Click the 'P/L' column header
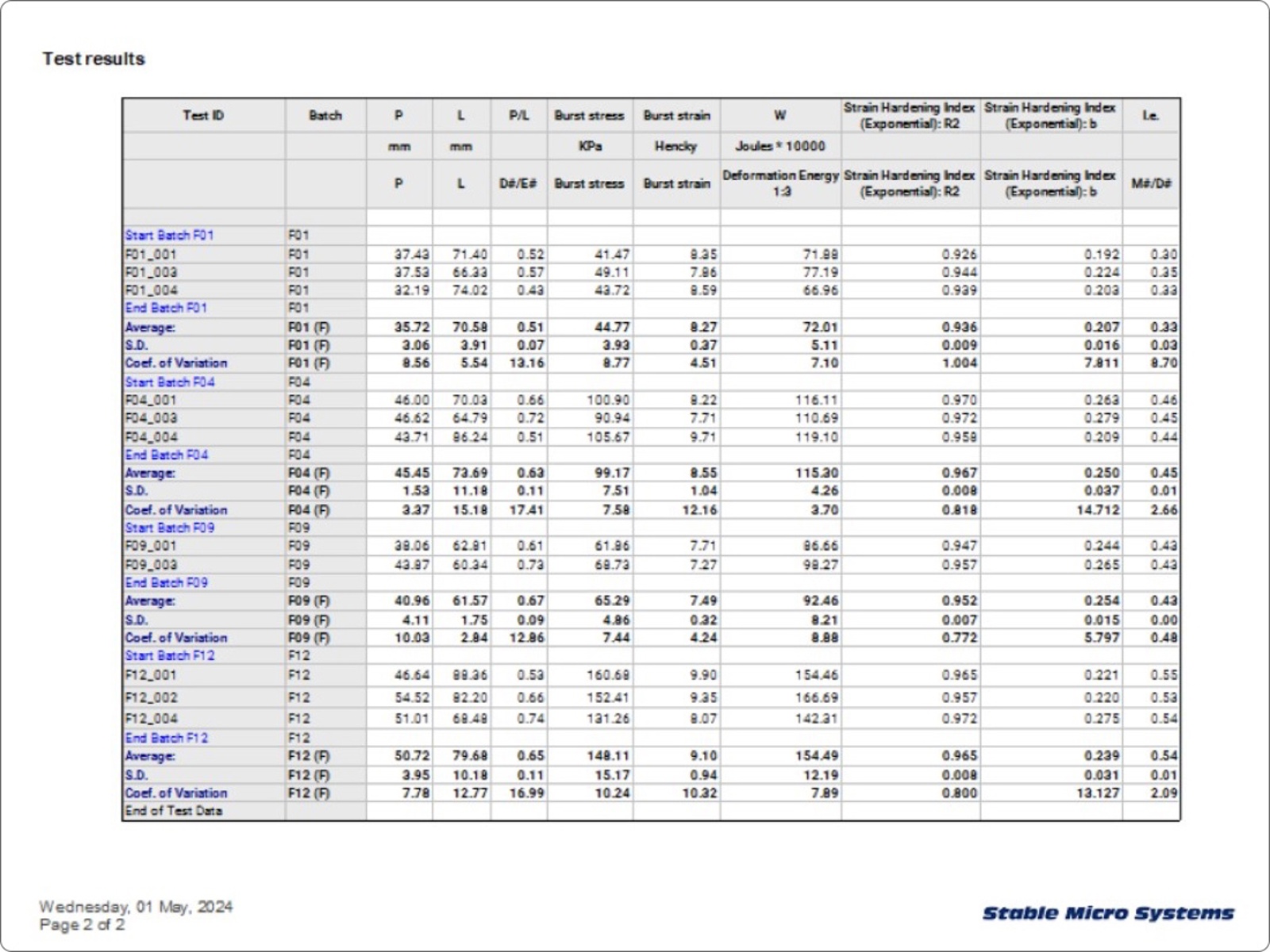Screen dimensions: 1270x952 click(x=518, y=115)
